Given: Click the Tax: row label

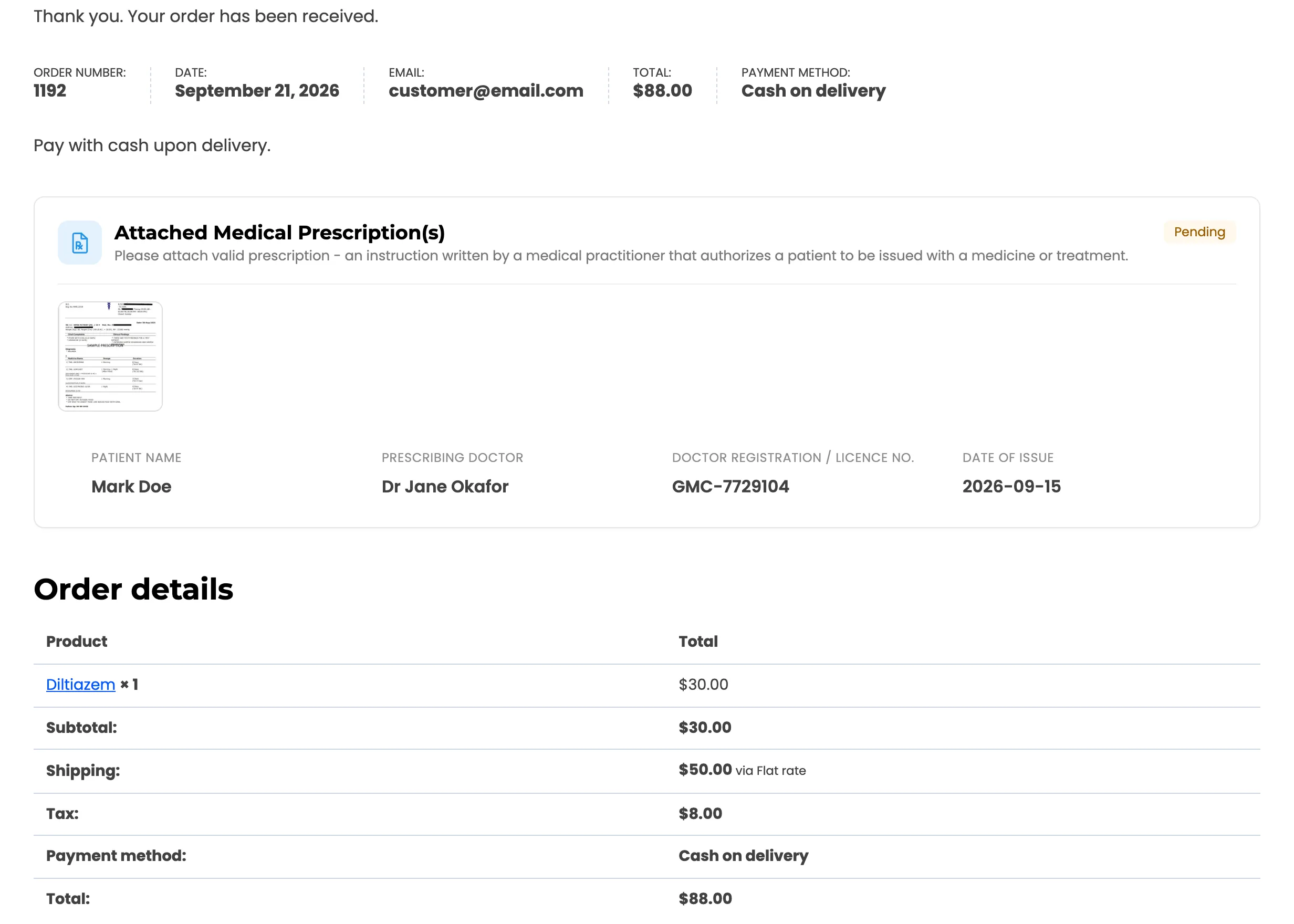Looking at the screenshot, I should coord(62,814).
